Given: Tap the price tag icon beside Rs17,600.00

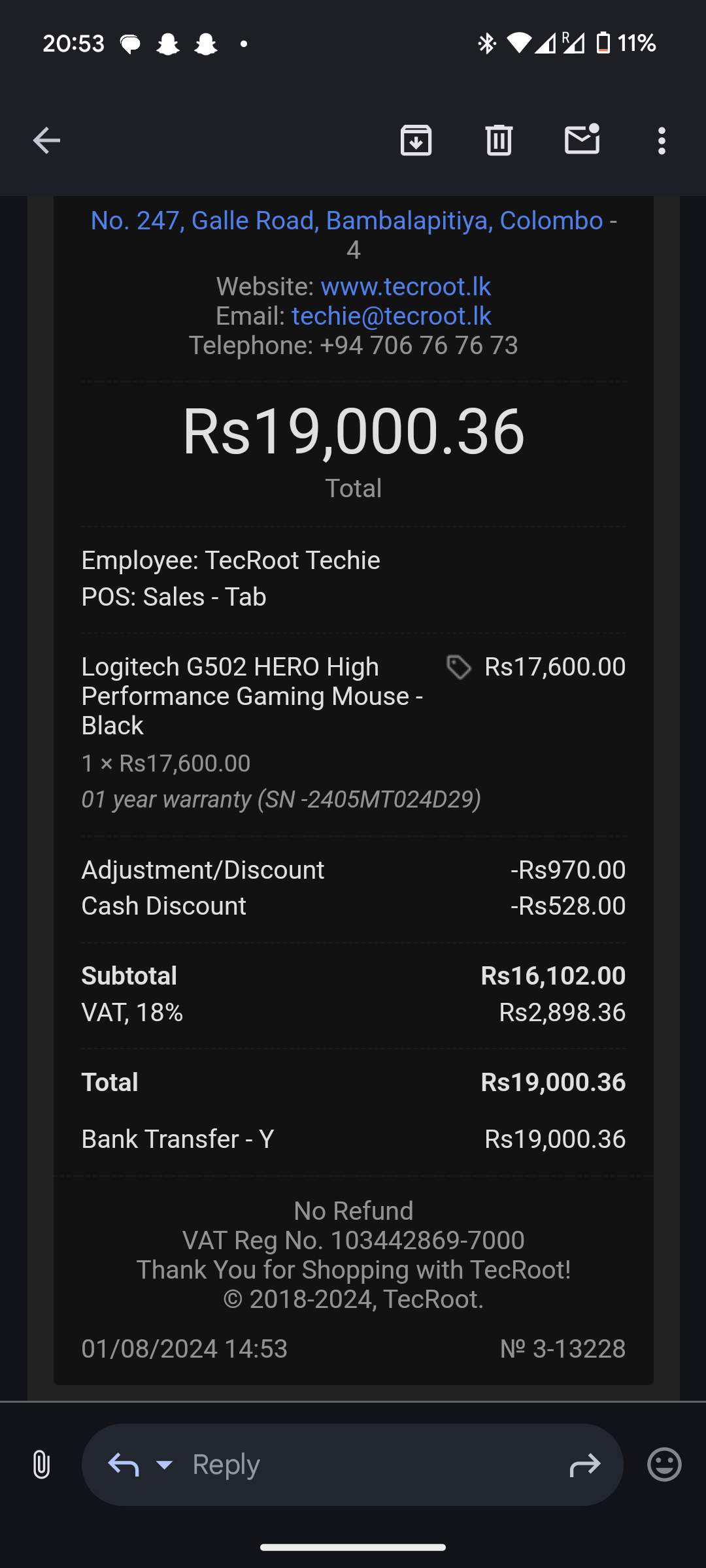Looking at the screenshot, I should (459, 667).
